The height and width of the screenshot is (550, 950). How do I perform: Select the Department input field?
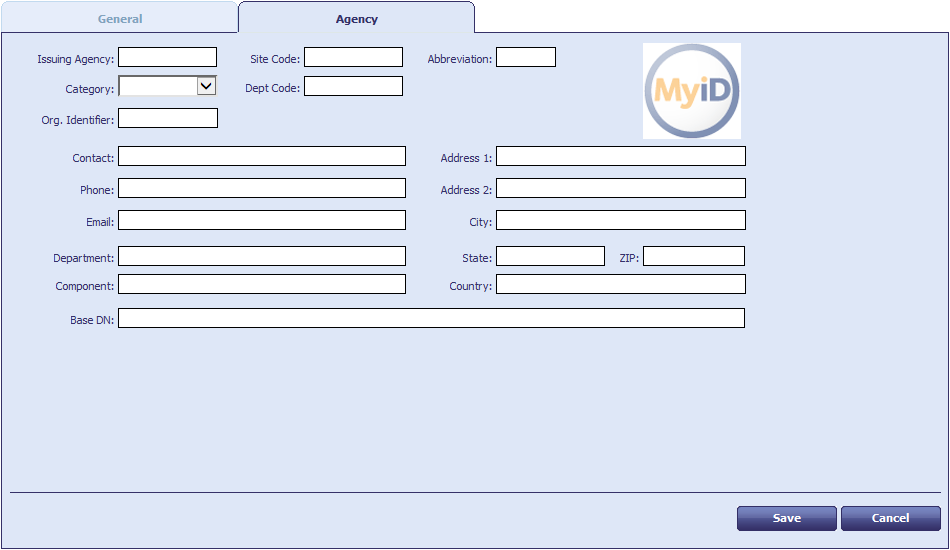point(262,256)
